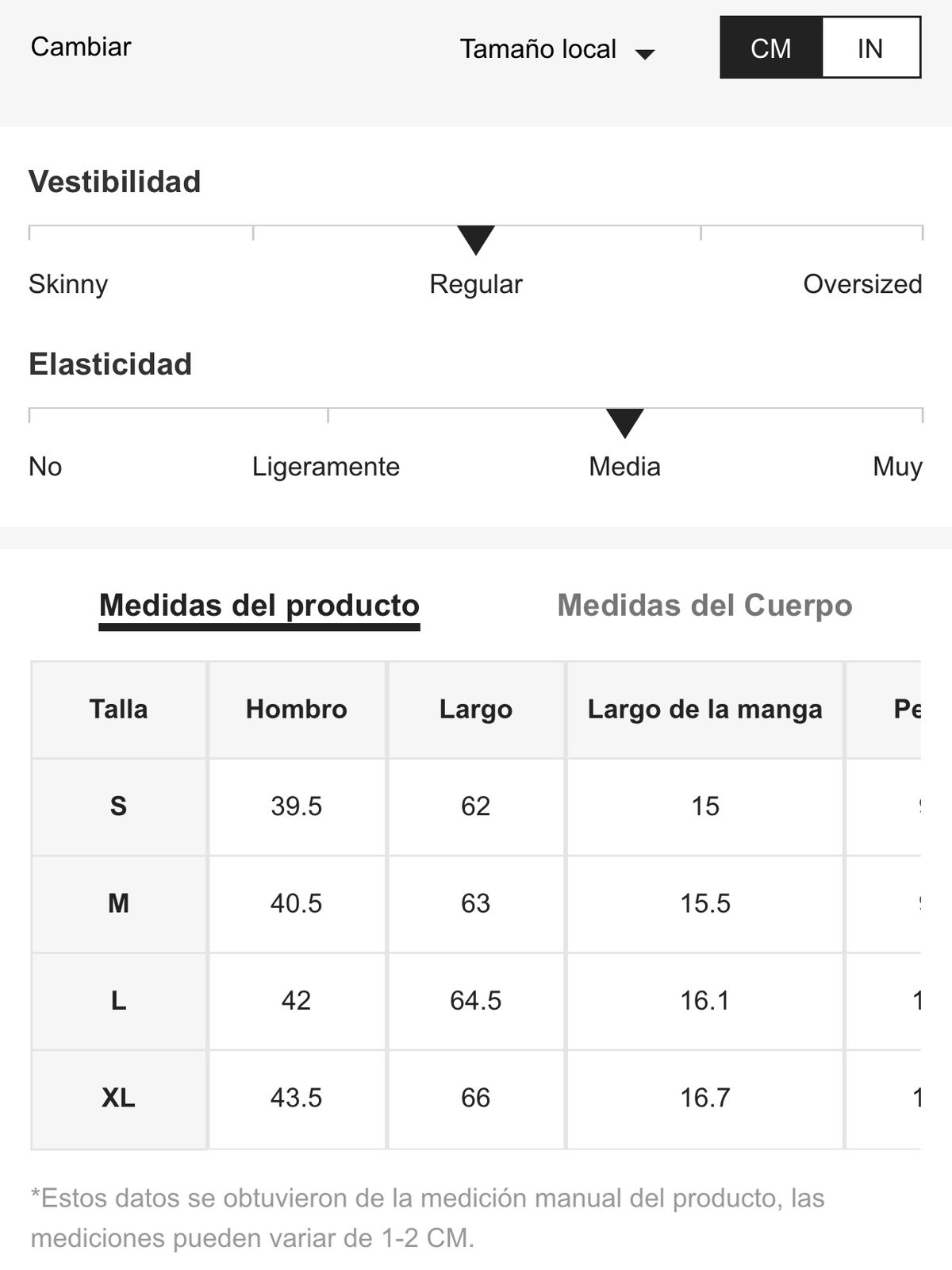Switch units to IN

point(871,48)
